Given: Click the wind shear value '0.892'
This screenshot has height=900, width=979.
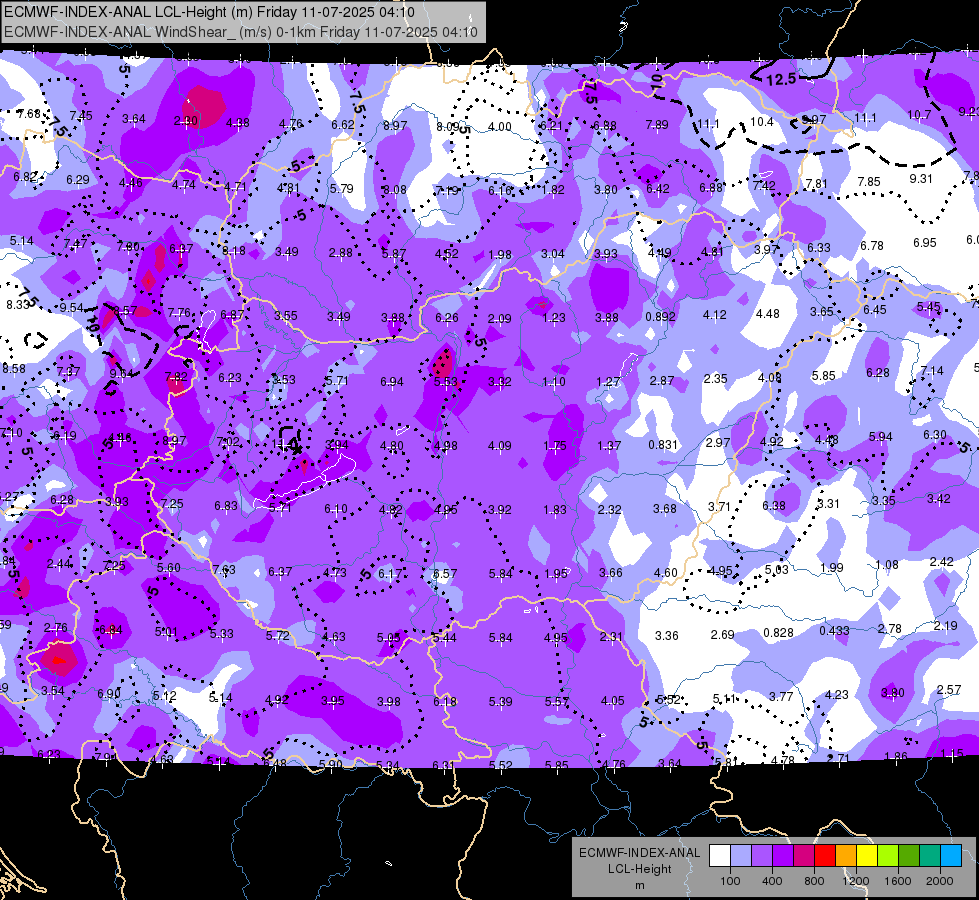Looking at the screenshot, I should pos(661,317).
